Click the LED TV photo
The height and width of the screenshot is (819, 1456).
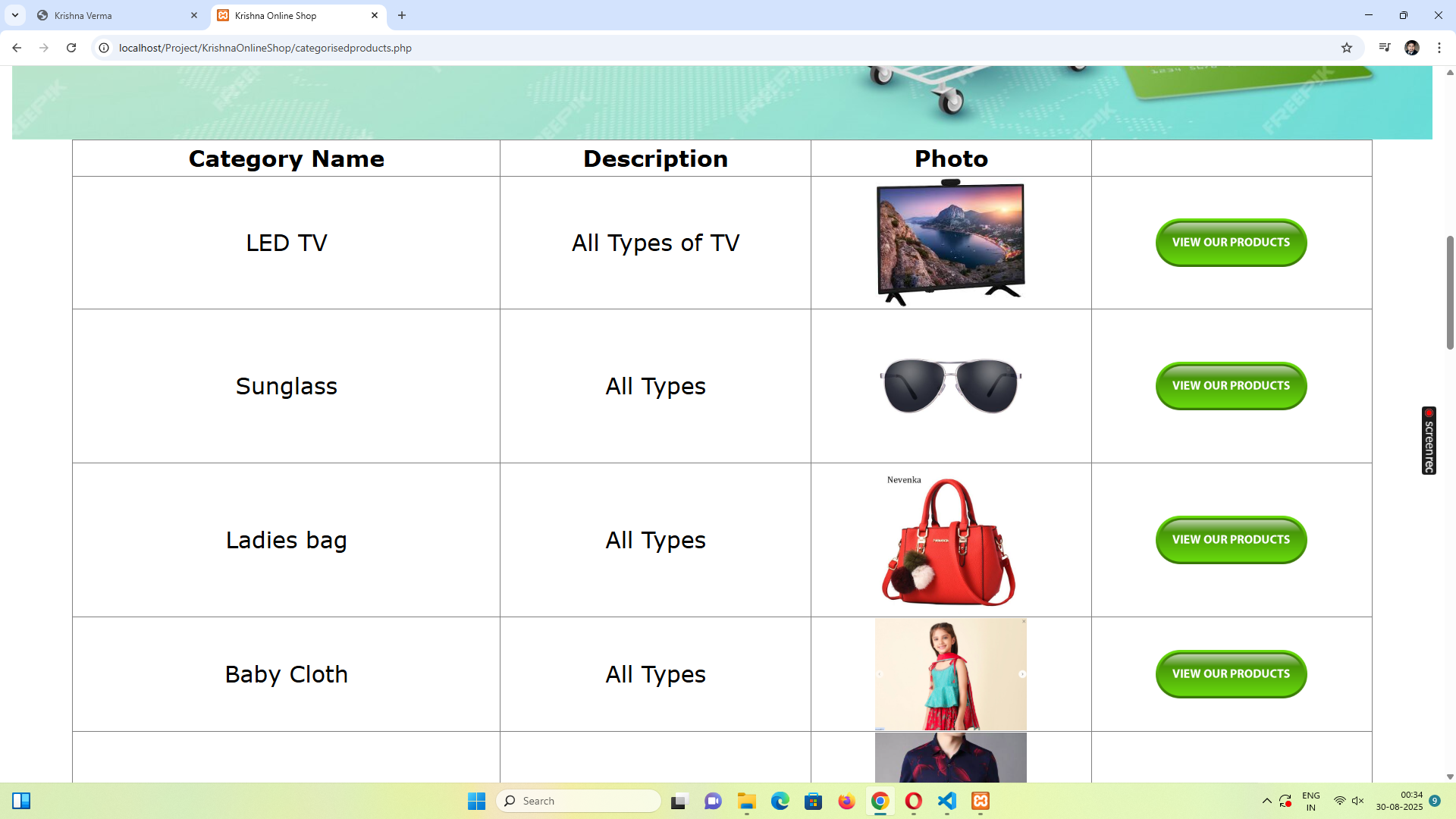(950, 243)
